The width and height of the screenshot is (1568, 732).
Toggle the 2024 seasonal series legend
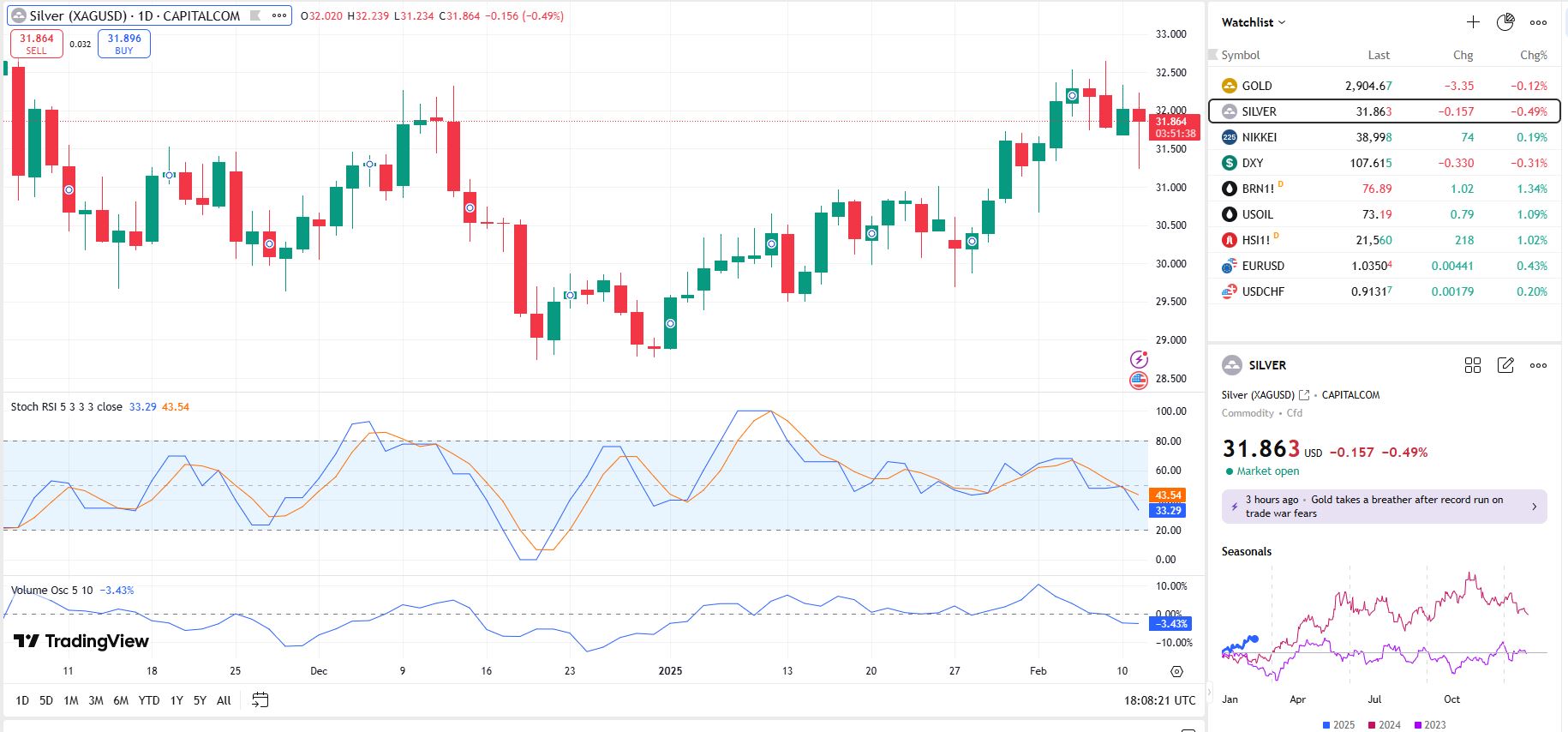1384,725
